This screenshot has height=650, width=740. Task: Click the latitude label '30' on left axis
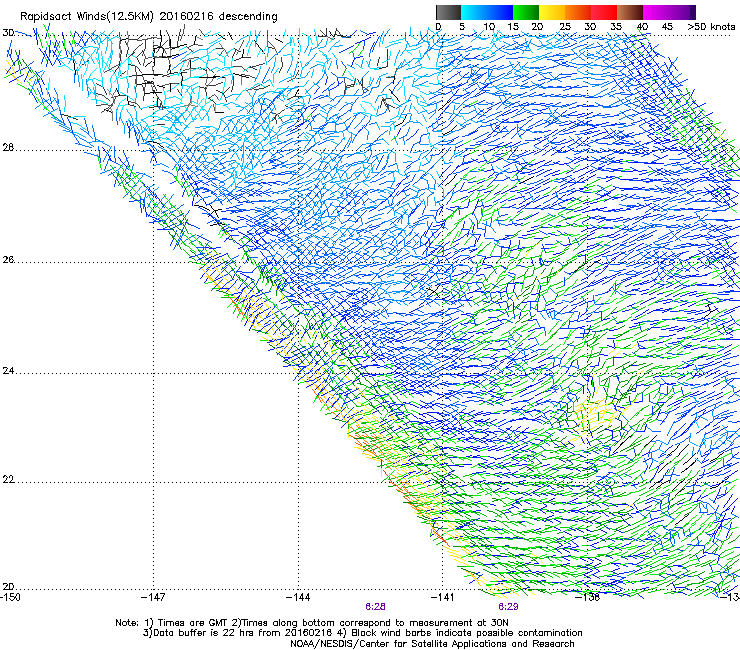point(8,33)
